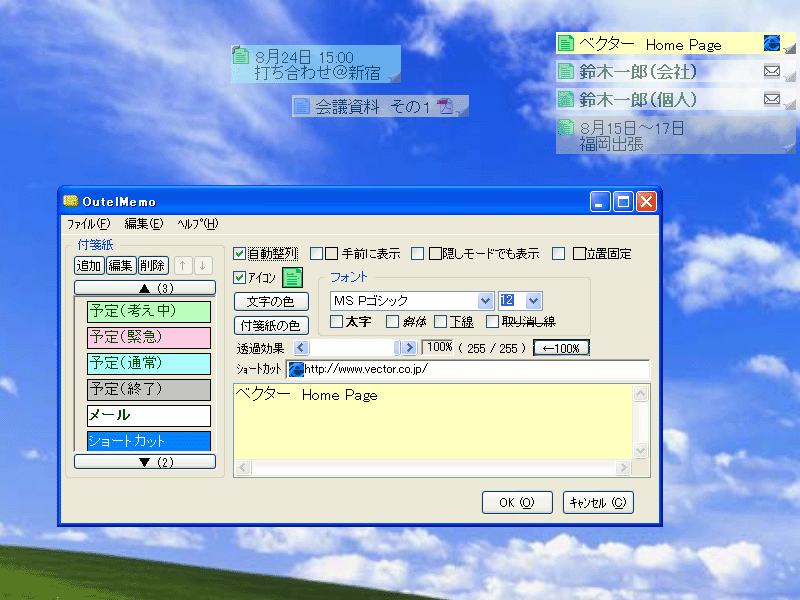Open the font size 12 dropdown
The width and height of the screenshot is (800, 600).
[x=534, y=301]
